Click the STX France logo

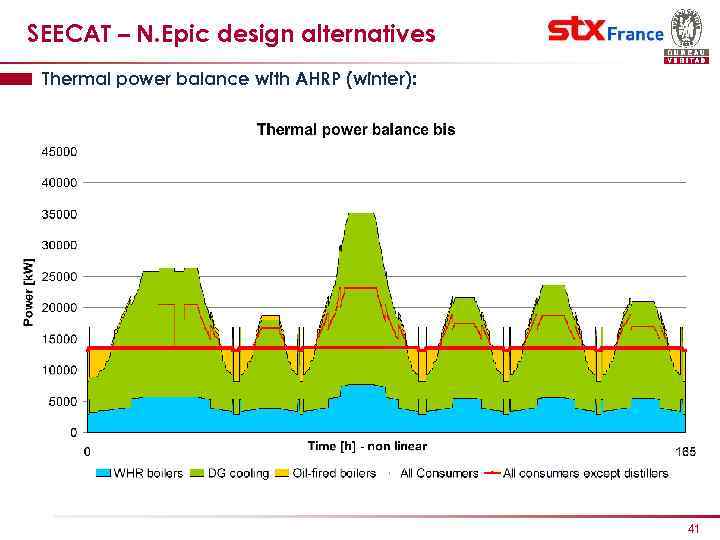pyautogui.click(x=606, y=30)
